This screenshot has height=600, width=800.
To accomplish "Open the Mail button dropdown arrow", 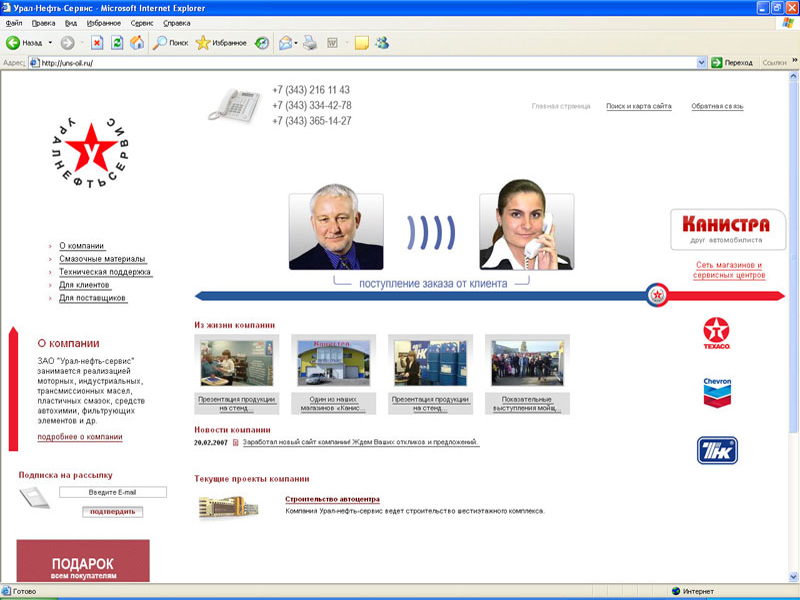I will (x=295, y=43).
